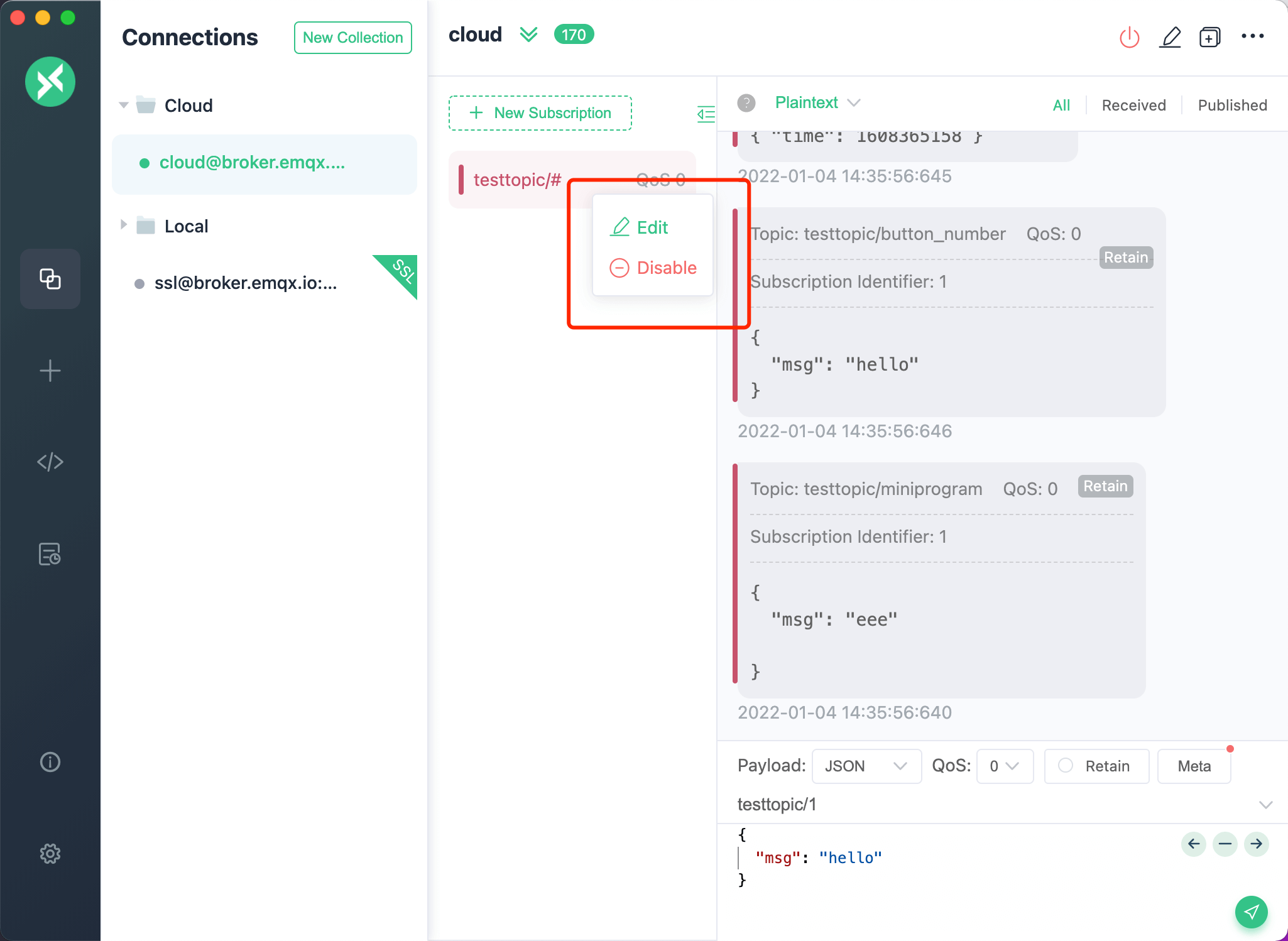
Task: Open settings gear in sidebar
Action: tap(50, 854)
